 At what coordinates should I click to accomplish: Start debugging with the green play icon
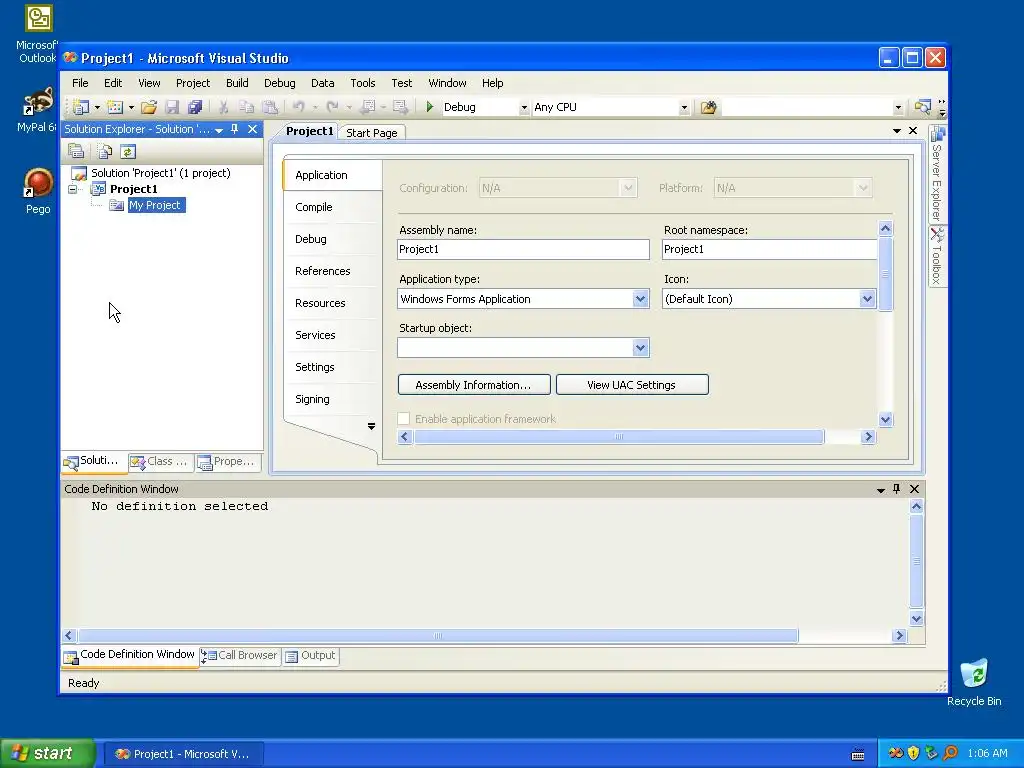click(430, 106)
